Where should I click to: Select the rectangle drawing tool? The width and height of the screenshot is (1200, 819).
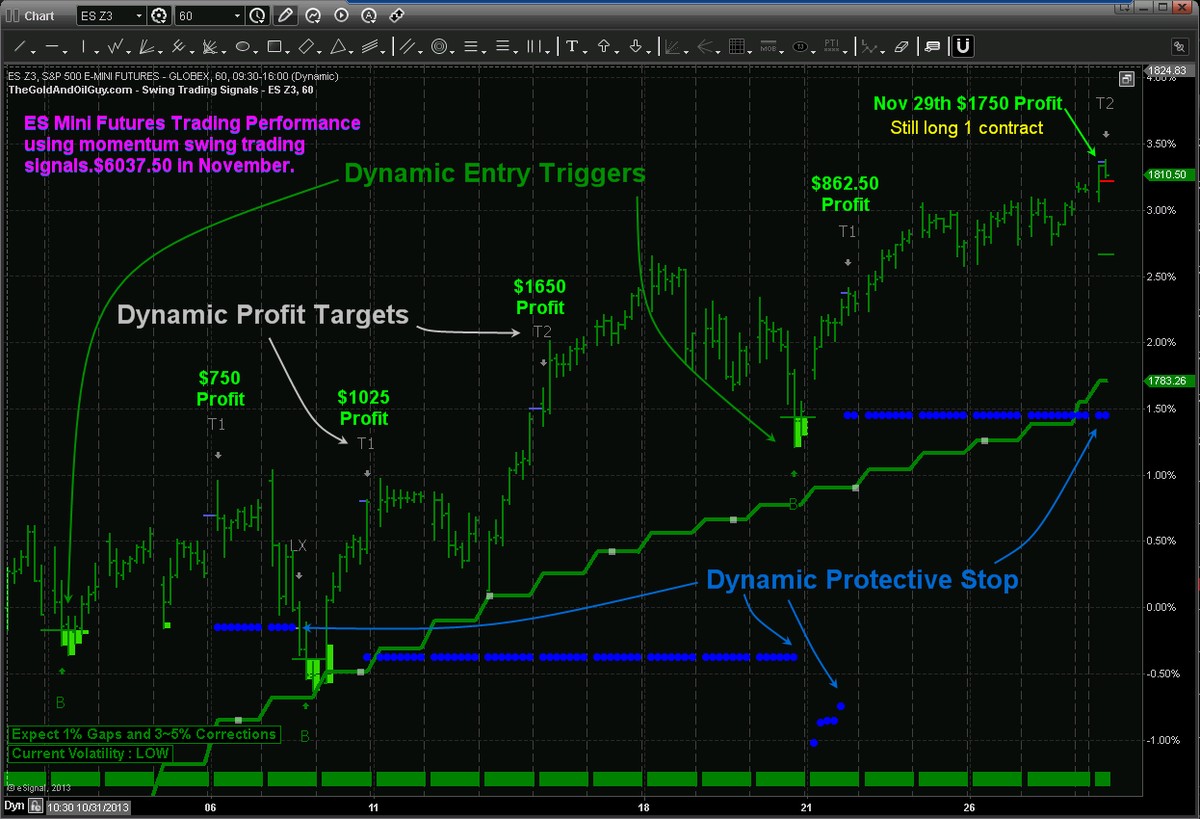point(275,46)
